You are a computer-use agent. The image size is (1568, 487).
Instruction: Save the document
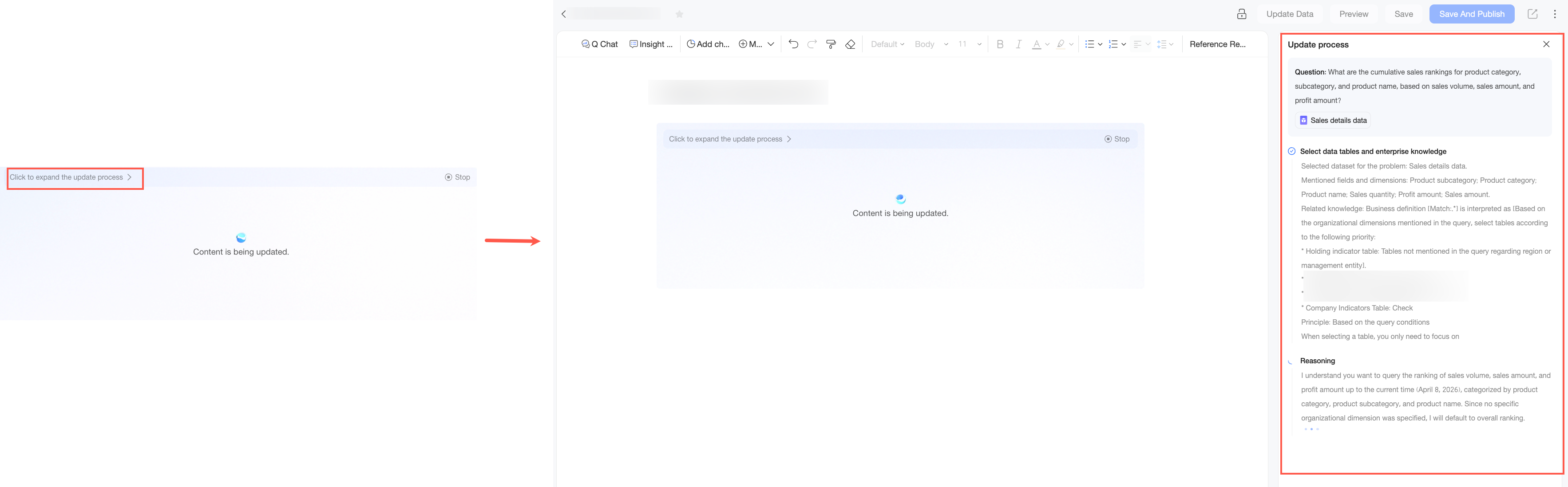[1404, 14]
